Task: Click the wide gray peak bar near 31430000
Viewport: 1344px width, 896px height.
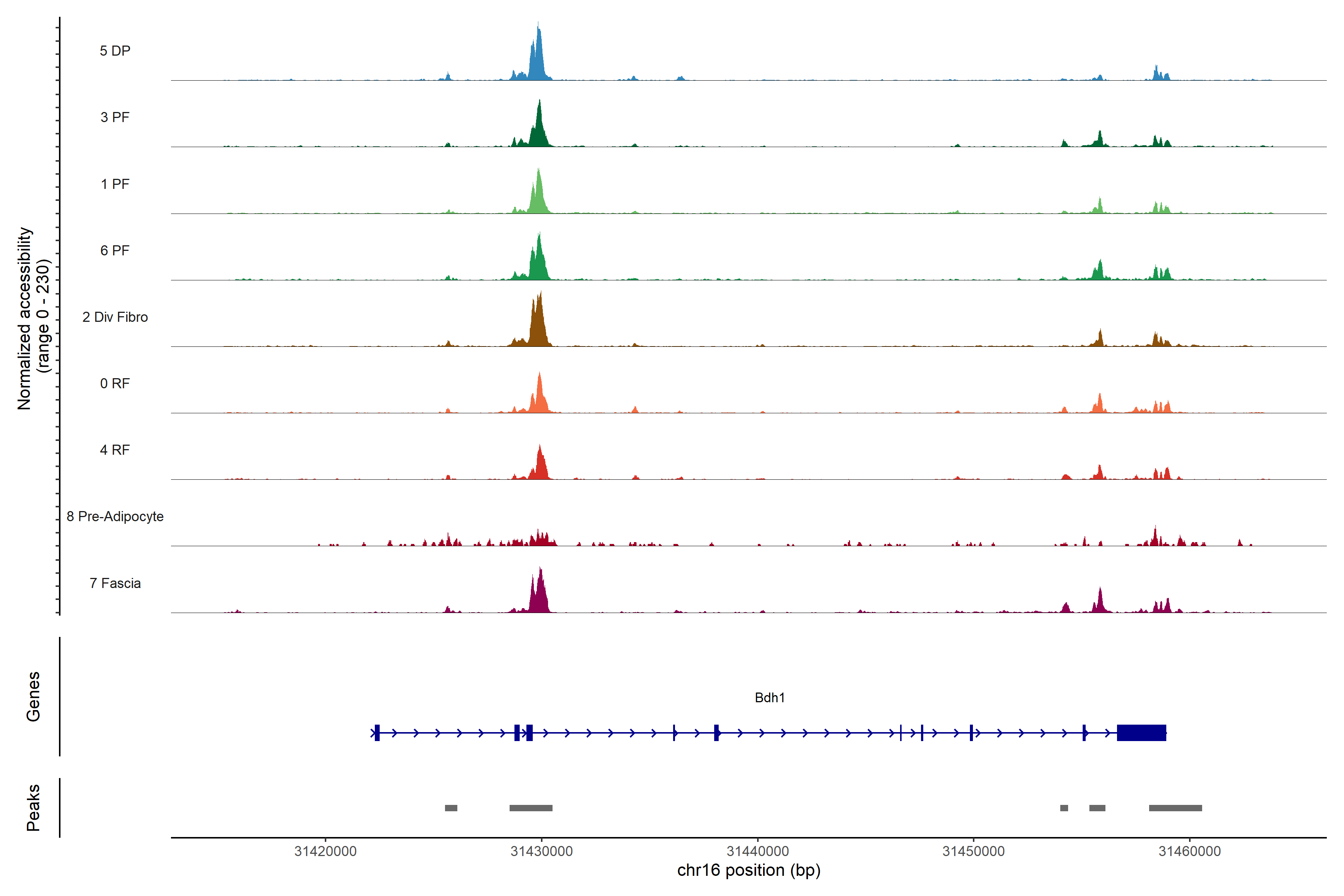Action: tap(531, 808)
